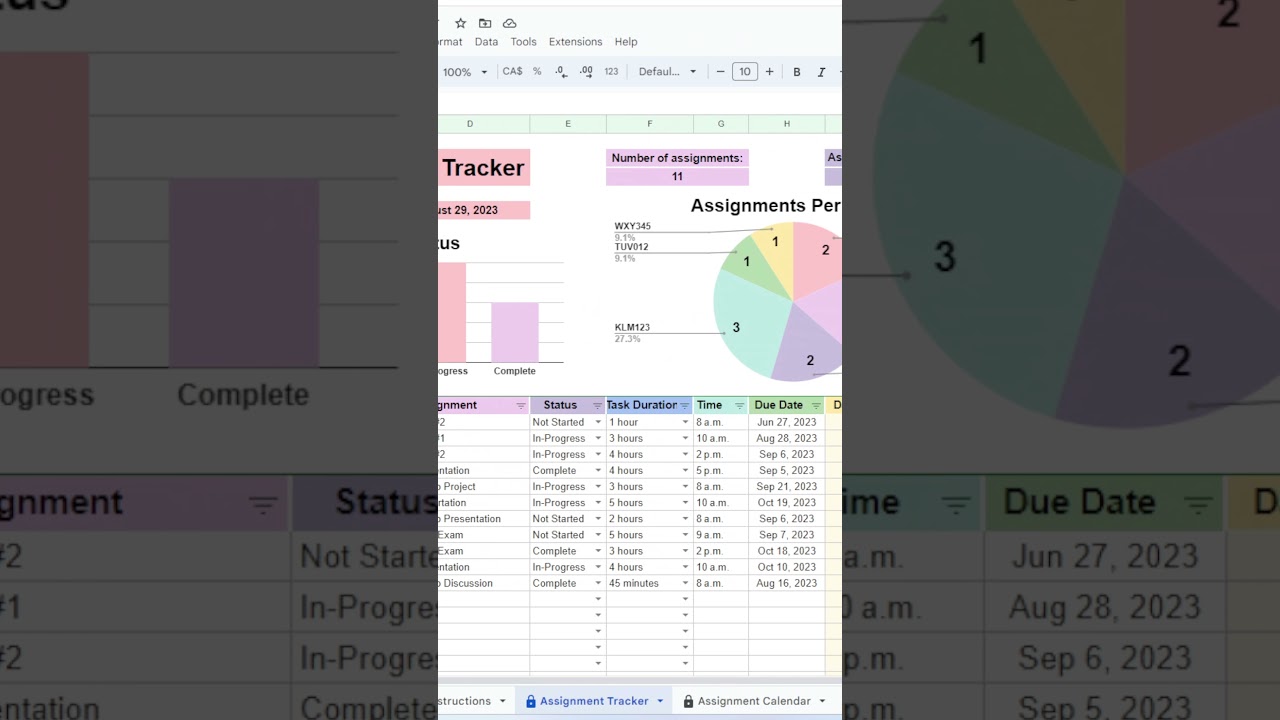Select due date Oct 18, 2023 cell
Screen dimensions: 1280x720
pos(787,551)
